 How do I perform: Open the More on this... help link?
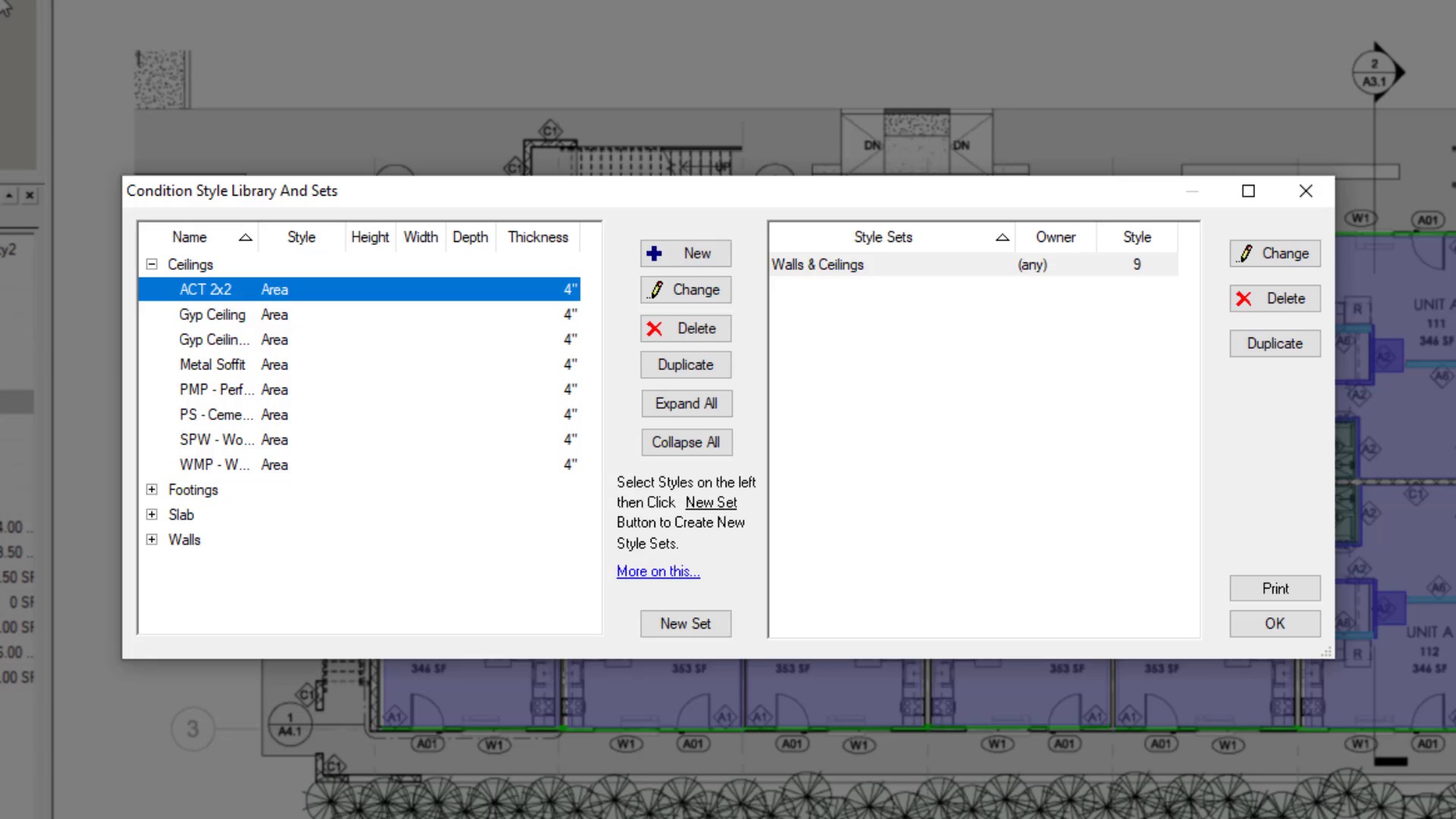pyautogui.click(x=657, y=572)
